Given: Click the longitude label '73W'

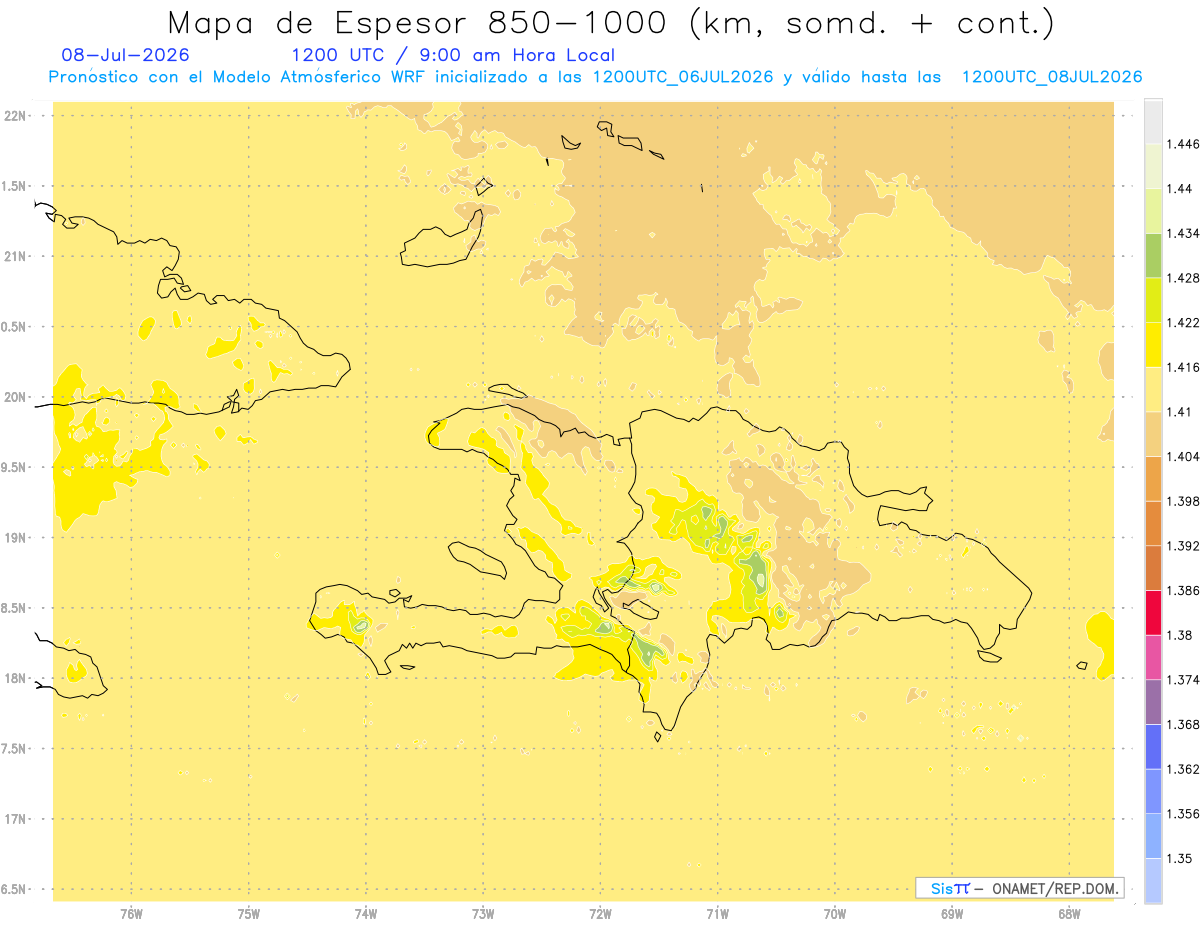Looking at the screenshot, I should pyautogui.click(x=483, y=913).
